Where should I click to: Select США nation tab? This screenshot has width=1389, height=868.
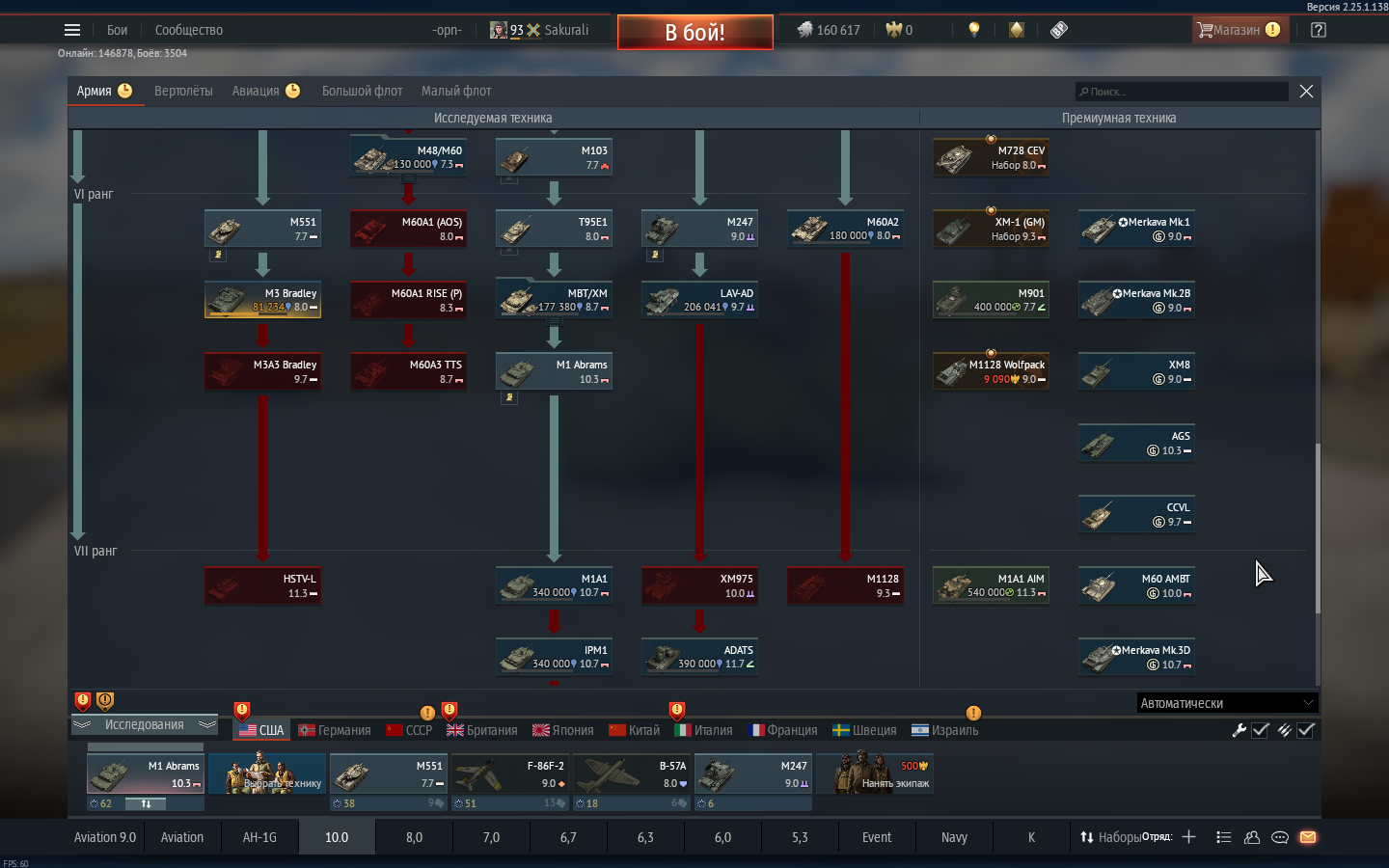click(x=261, y=730)
